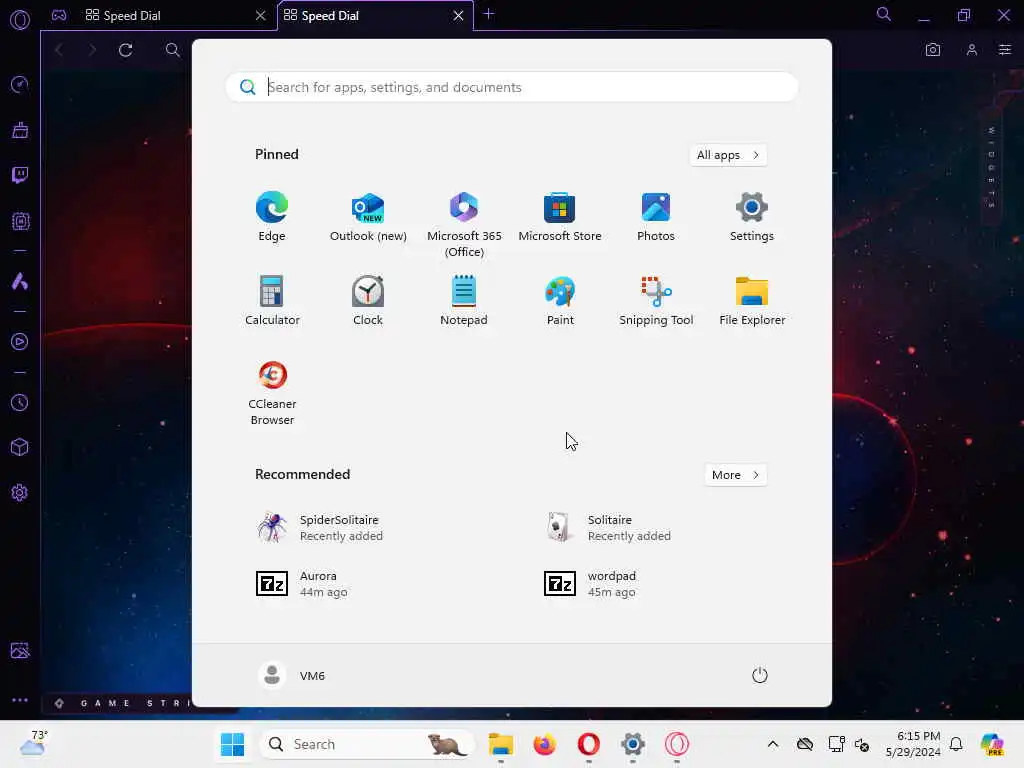Image resolution: width=1024 pixels, height=768 pixels.
Task: Open the power options button
Action: pos(760,675)
